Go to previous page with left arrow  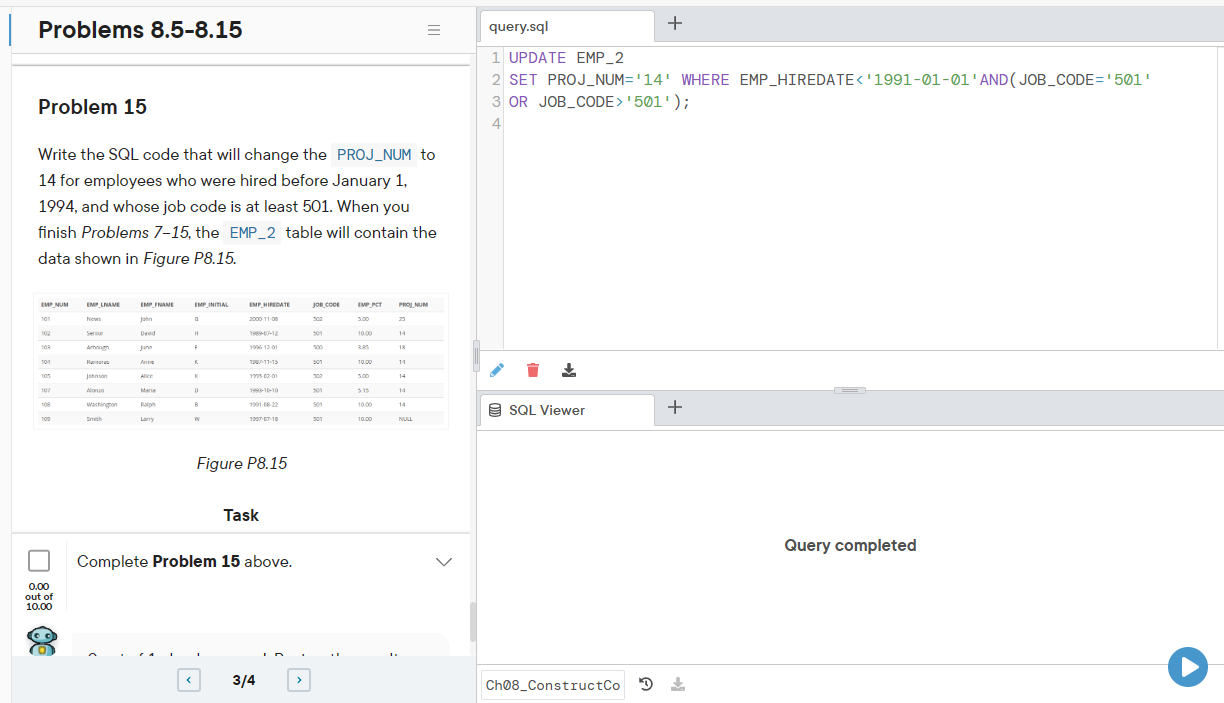[188, 679]
